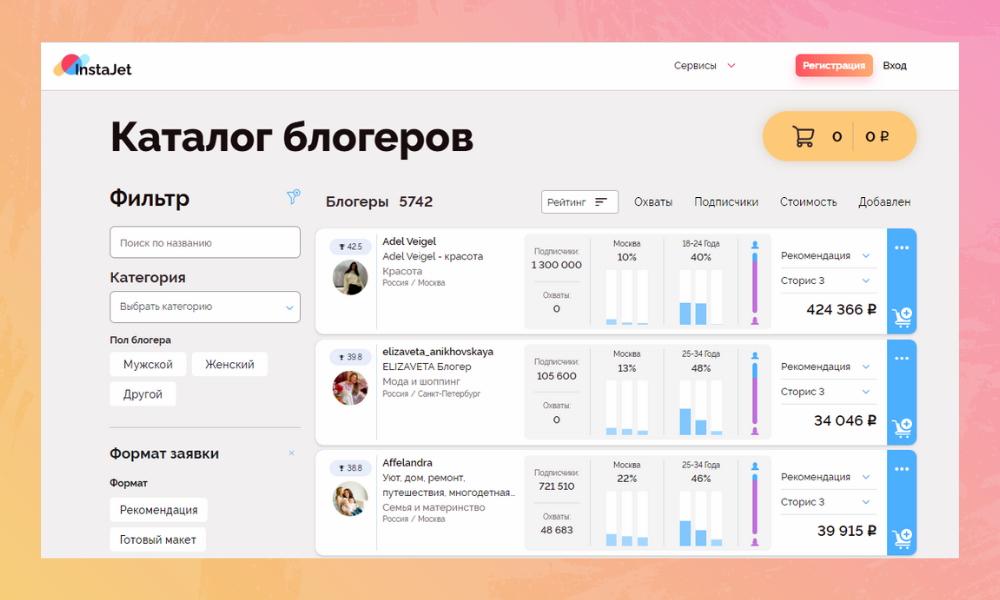The image size is (1000, 600).
Task: Sort bloggers by Охваты
Action: click(x=653, y=202)
